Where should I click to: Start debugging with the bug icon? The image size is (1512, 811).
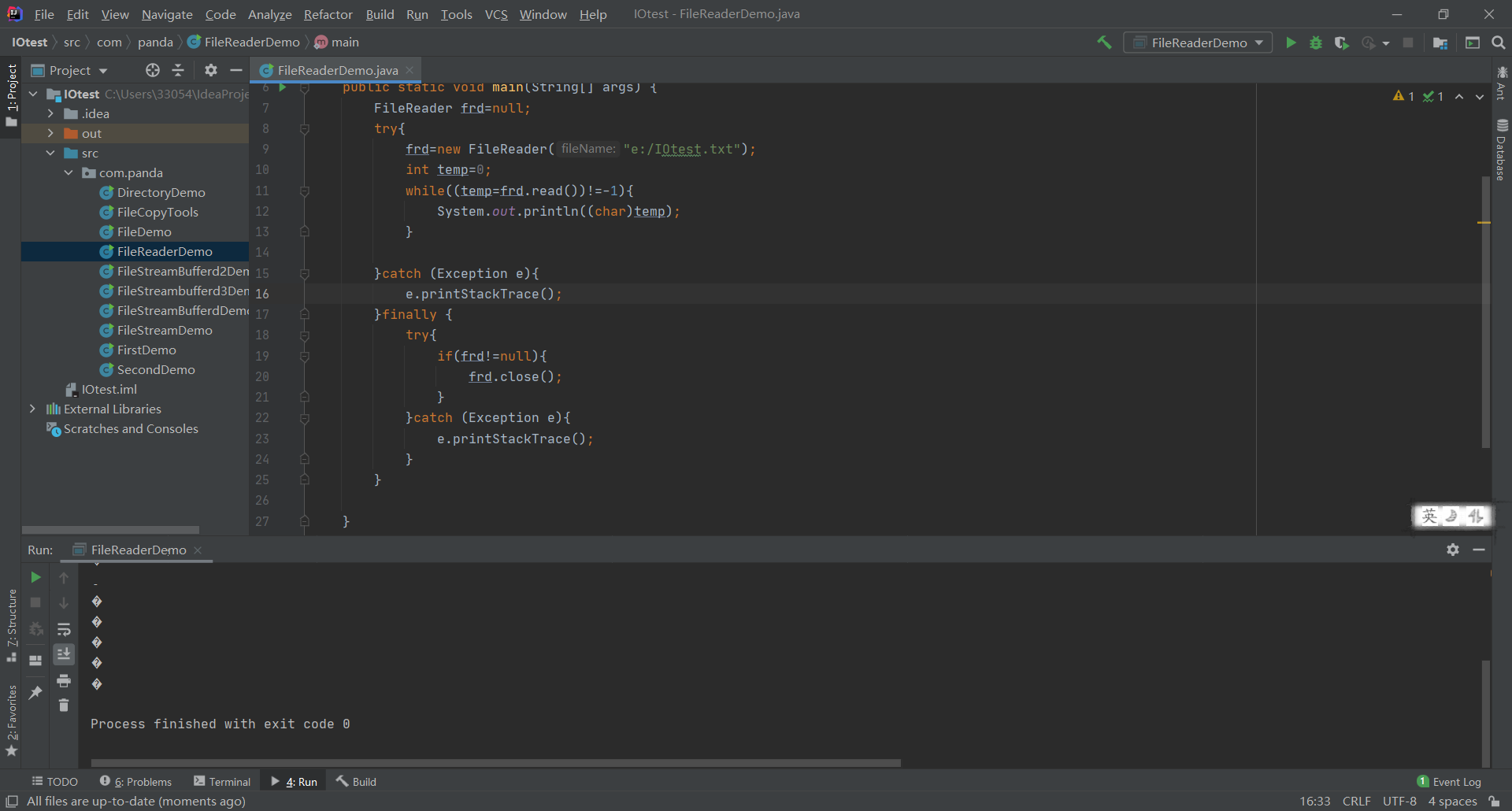pyautogui.click(x=1316, y=43)
